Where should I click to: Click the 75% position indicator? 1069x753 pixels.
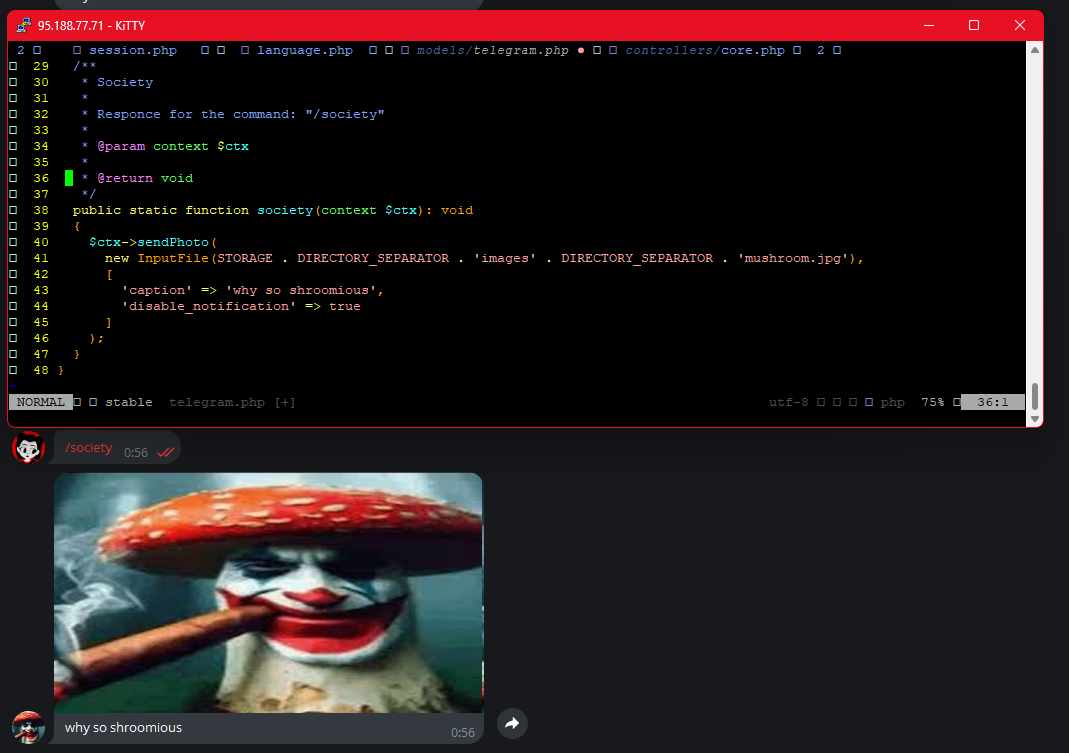point(933,402)
